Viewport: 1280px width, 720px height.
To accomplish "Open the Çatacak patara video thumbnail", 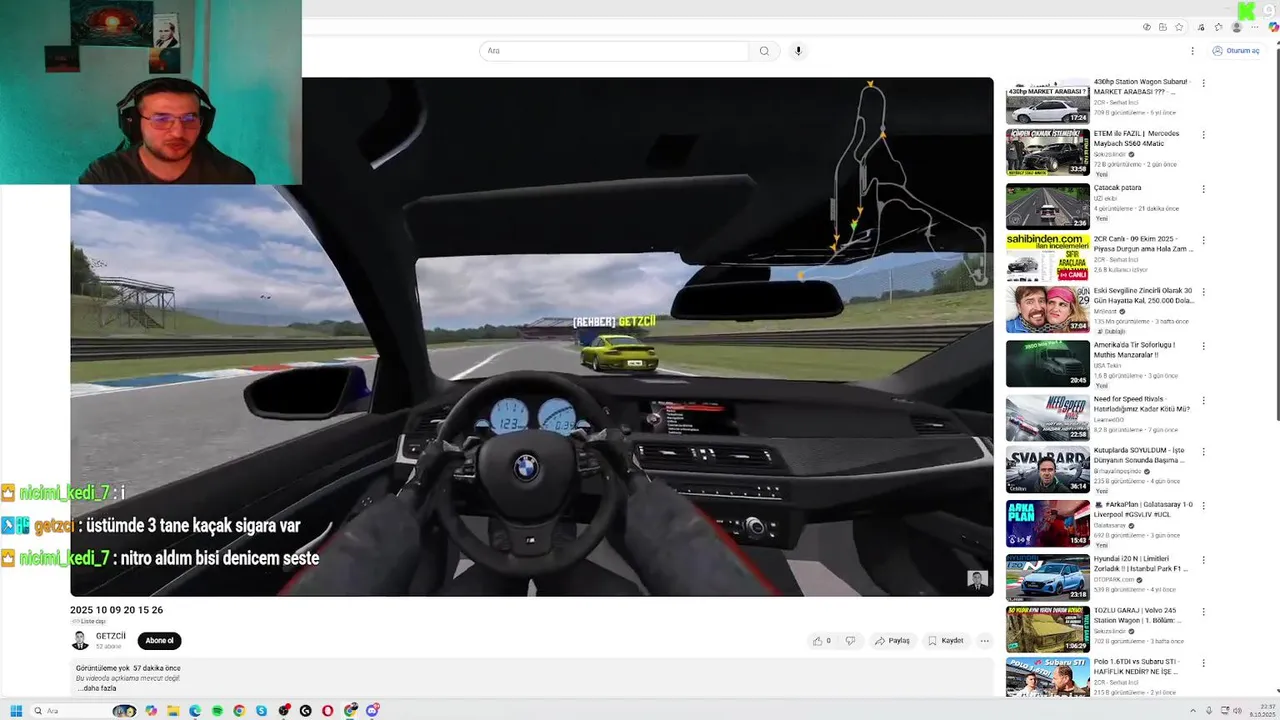I will click(1048, 207).
